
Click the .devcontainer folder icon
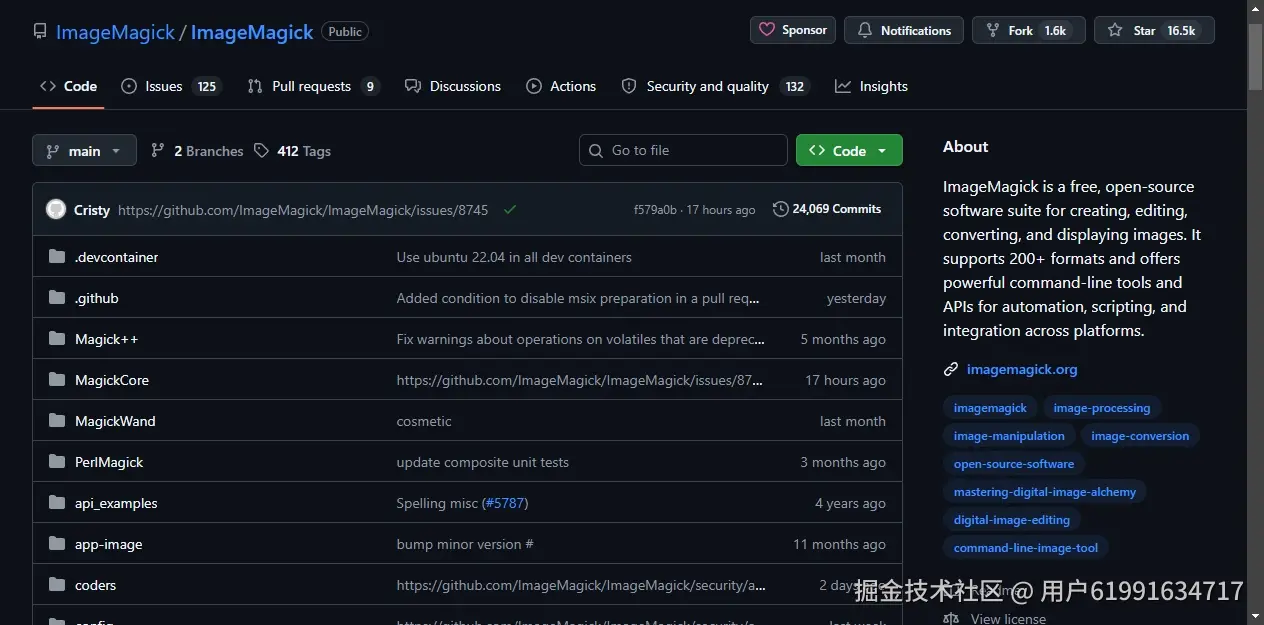click(57, 257)
